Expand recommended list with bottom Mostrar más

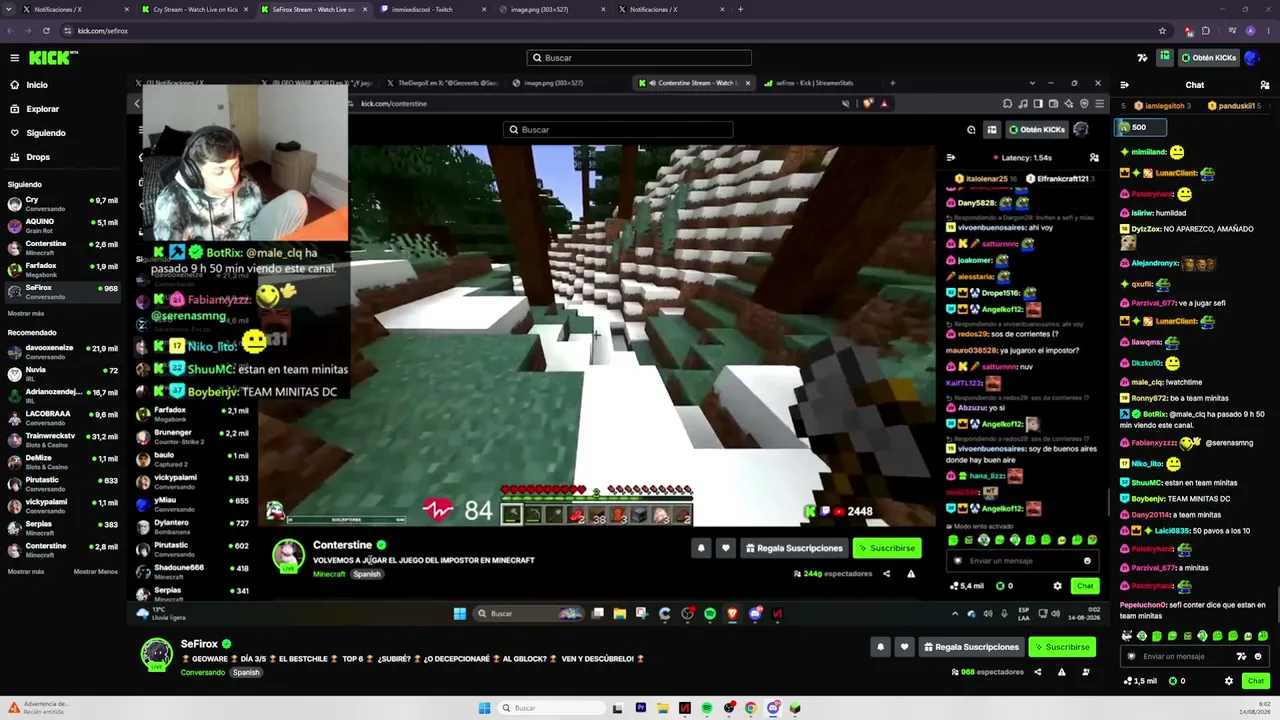(26, 571)
